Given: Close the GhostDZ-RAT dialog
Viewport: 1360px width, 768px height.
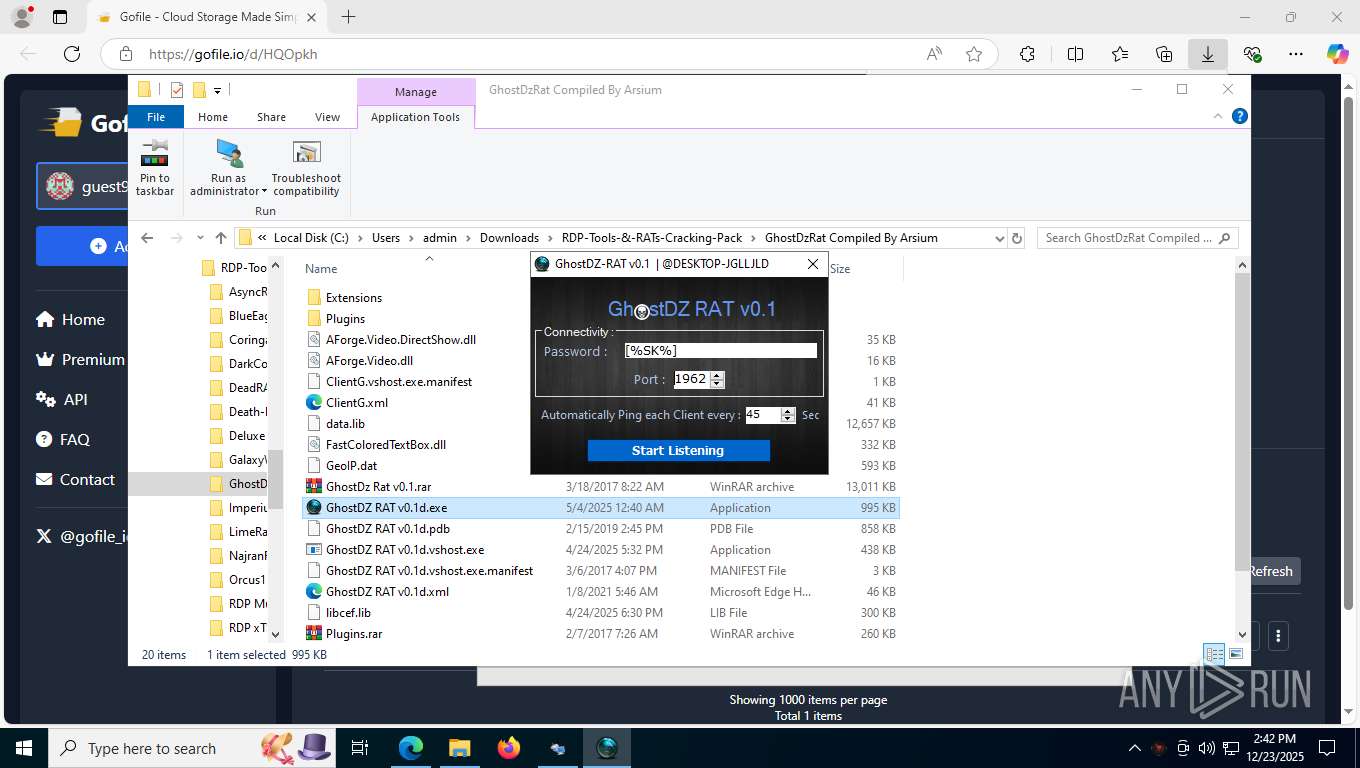Looking at the screenshot, I should click(813, 264).
